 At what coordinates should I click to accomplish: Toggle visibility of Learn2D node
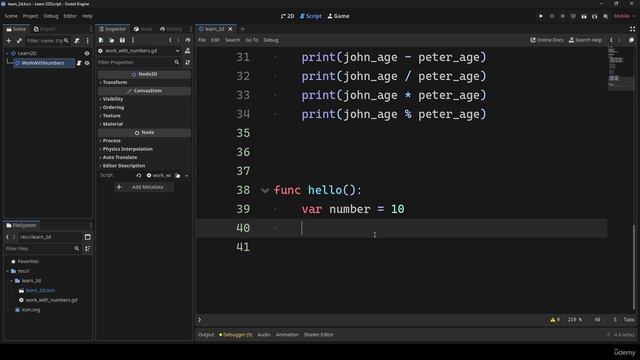(87, 53)
